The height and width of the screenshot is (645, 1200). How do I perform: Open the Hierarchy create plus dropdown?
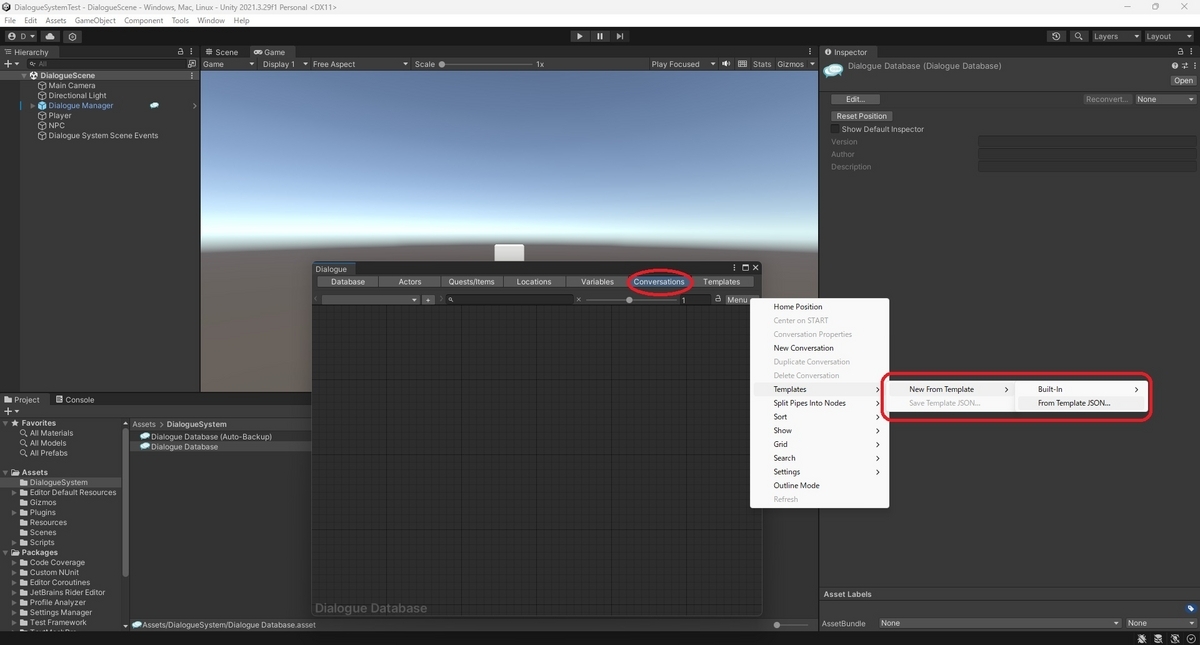11,64
